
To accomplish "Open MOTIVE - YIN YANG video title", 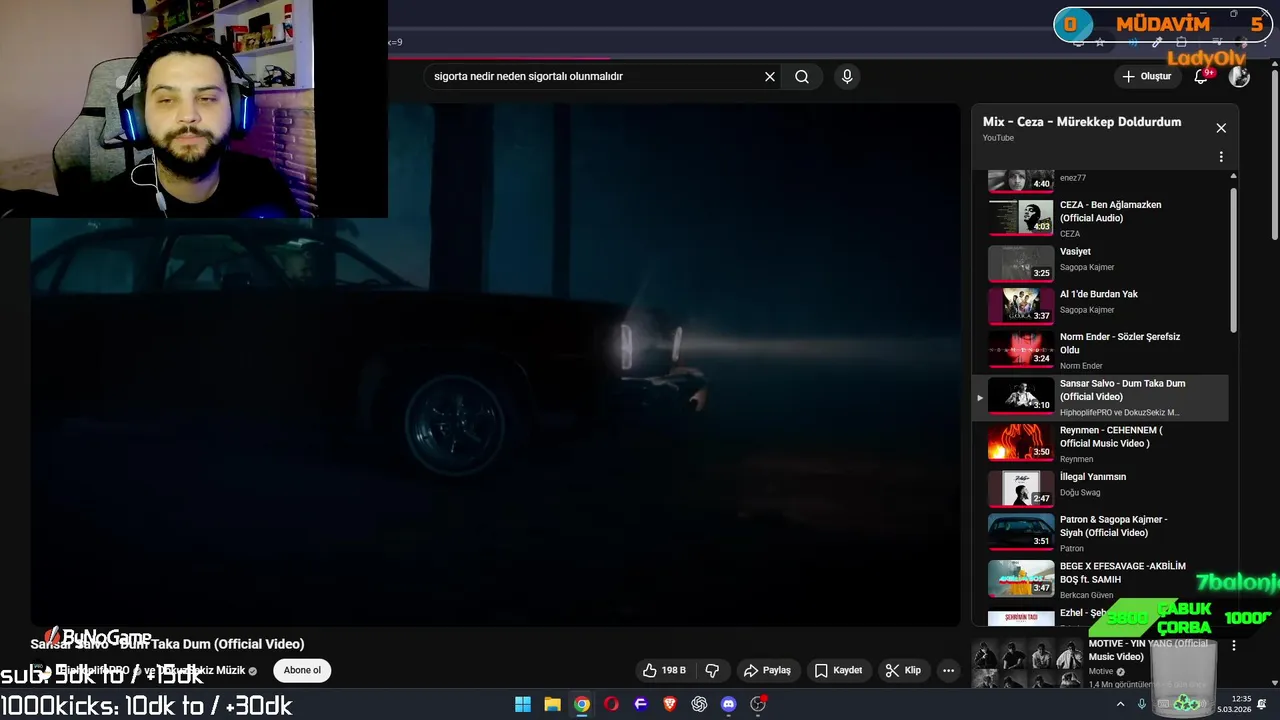I will (x=1148, y=650).
